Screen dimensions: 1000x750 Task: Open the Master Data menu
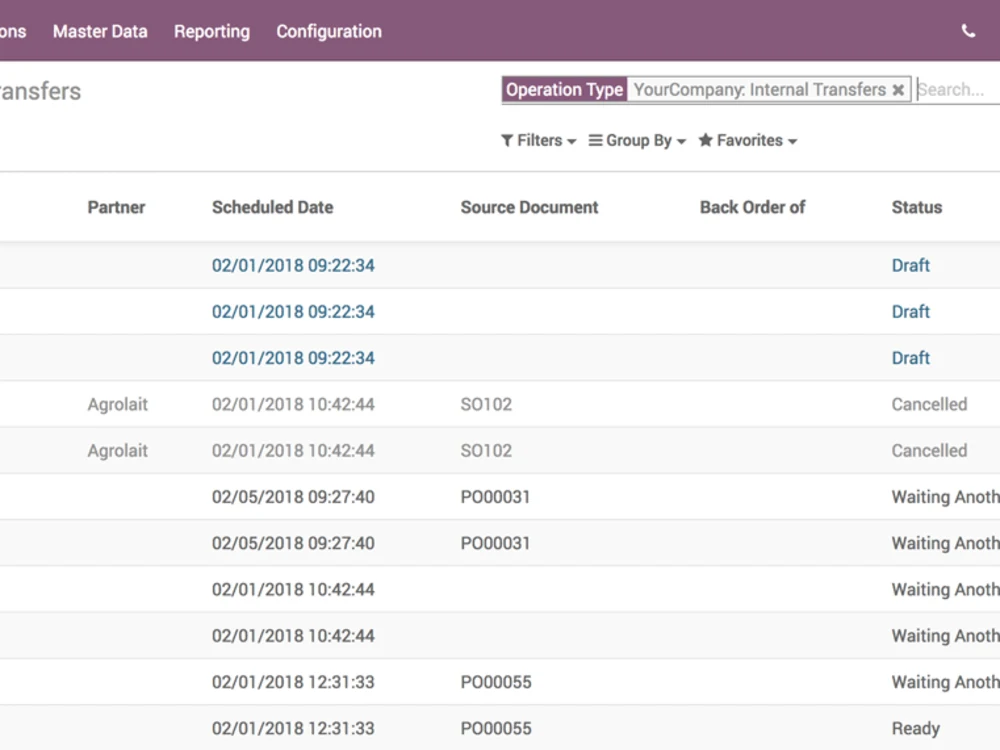100,31
